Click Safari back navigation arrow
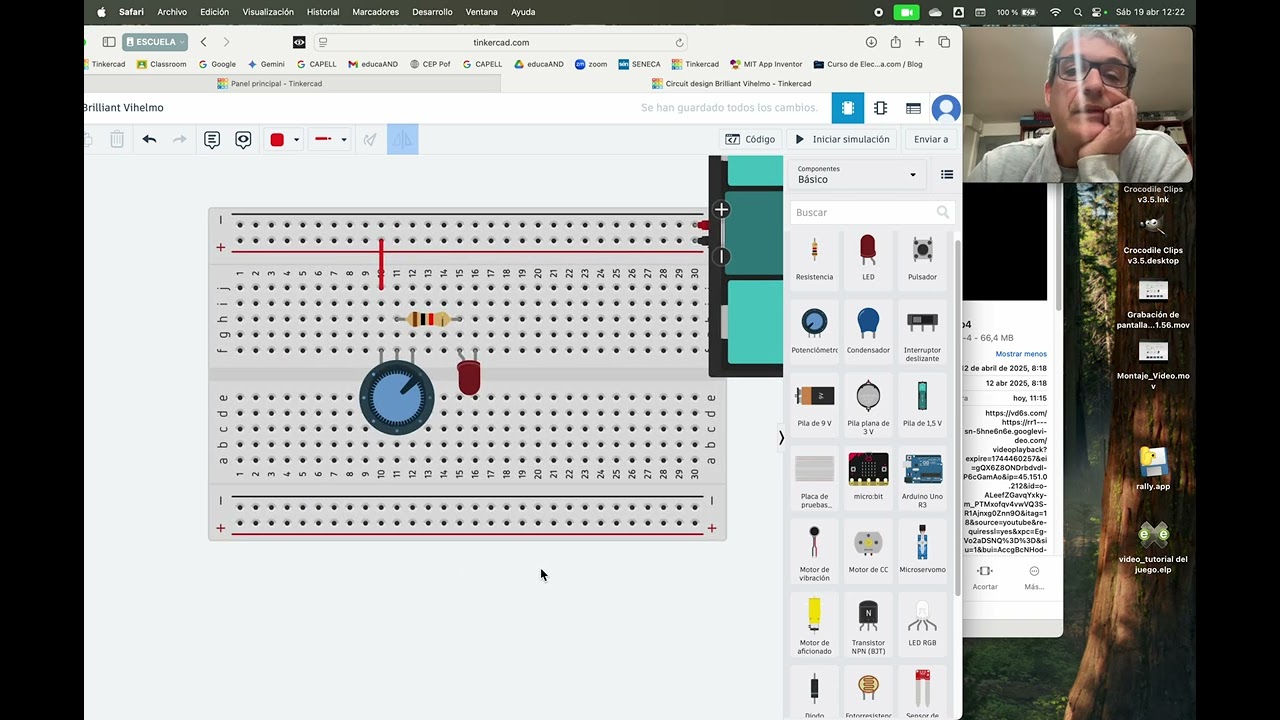Screen dimensions: 1280x720 coord(204,42)
